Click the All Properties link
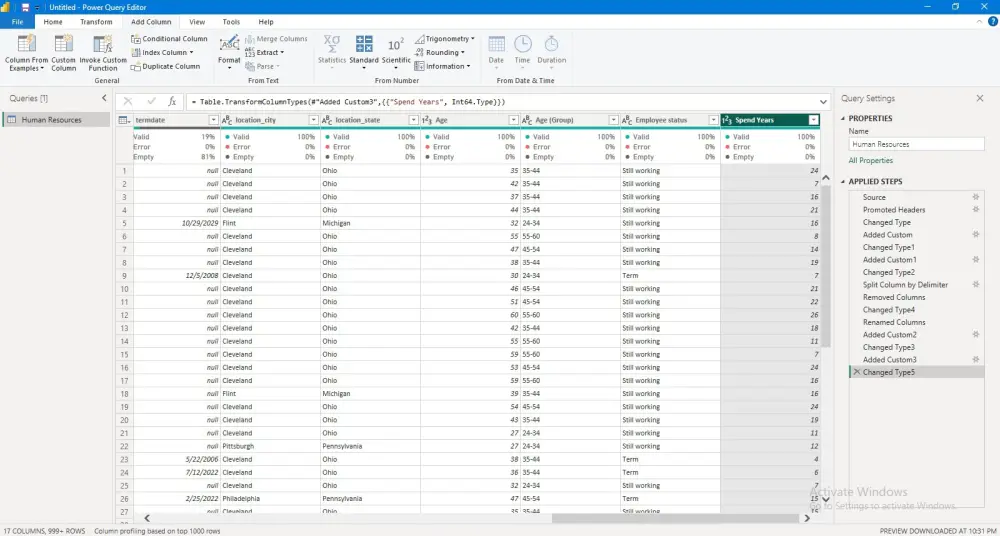The image size is (1000, 536). coord(871,161)
